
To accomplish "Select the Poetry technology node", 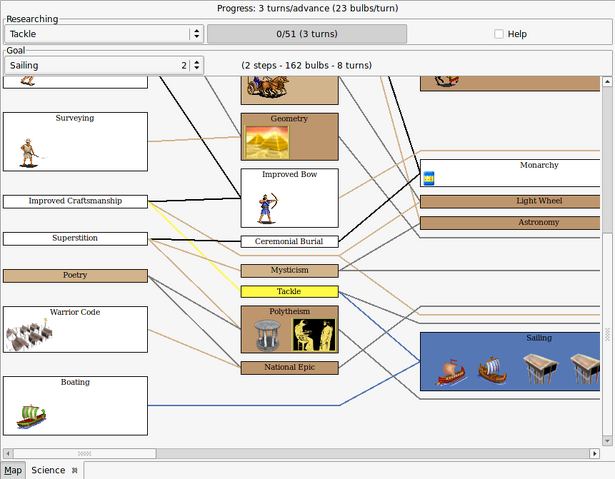I will [75, 275].
